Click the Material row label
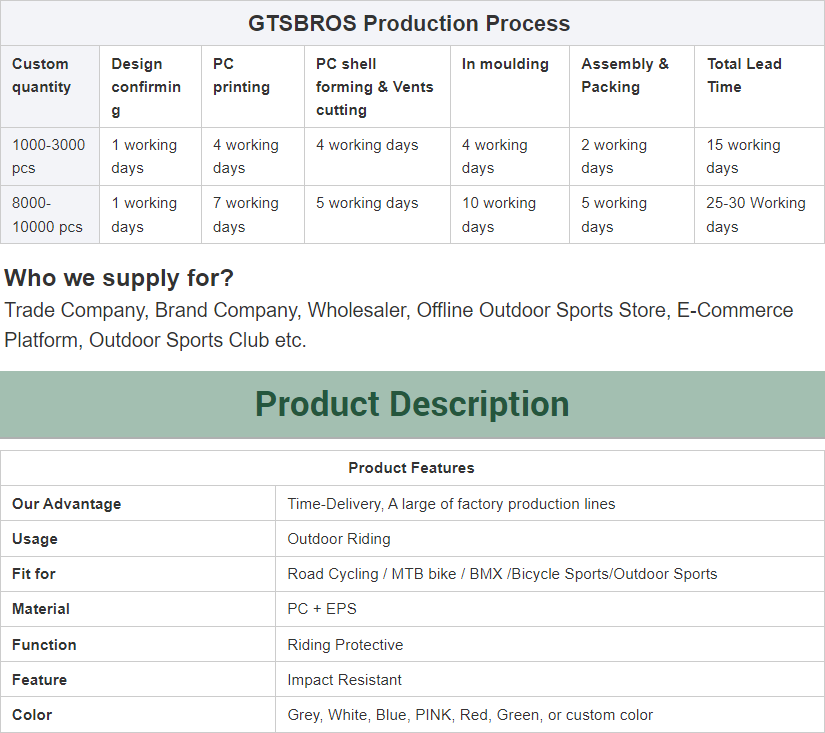The height and width of the screenshot is (733, 825). [x=41, y=609]
